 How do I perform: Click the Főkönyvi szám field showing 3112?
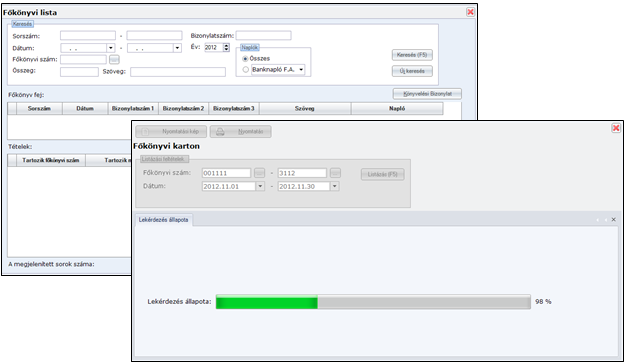pos(302,173)
